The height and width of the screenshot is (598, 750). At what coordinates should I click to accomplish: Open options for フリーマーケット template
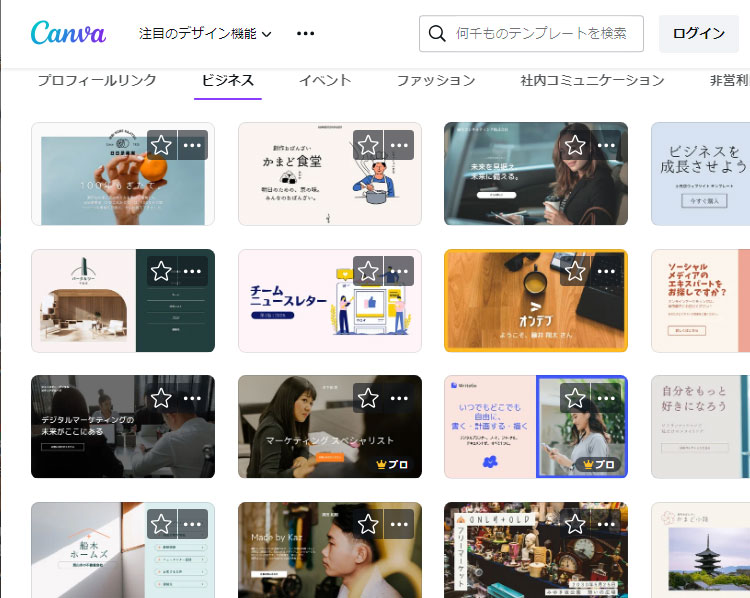606,524
